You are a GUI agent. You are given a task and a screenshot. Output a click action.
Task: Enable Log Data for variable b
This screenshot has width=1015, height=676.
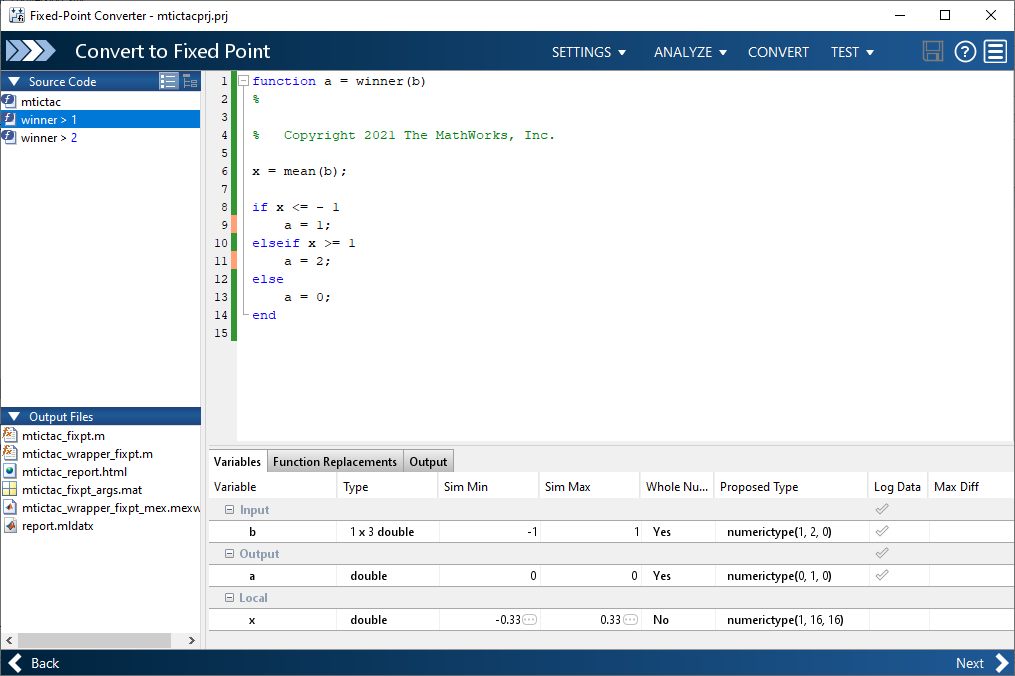click(x=881, y=531)
